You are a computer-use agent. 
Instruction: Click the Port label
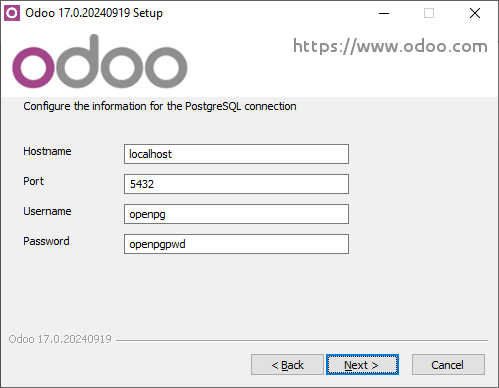[33, 181]
